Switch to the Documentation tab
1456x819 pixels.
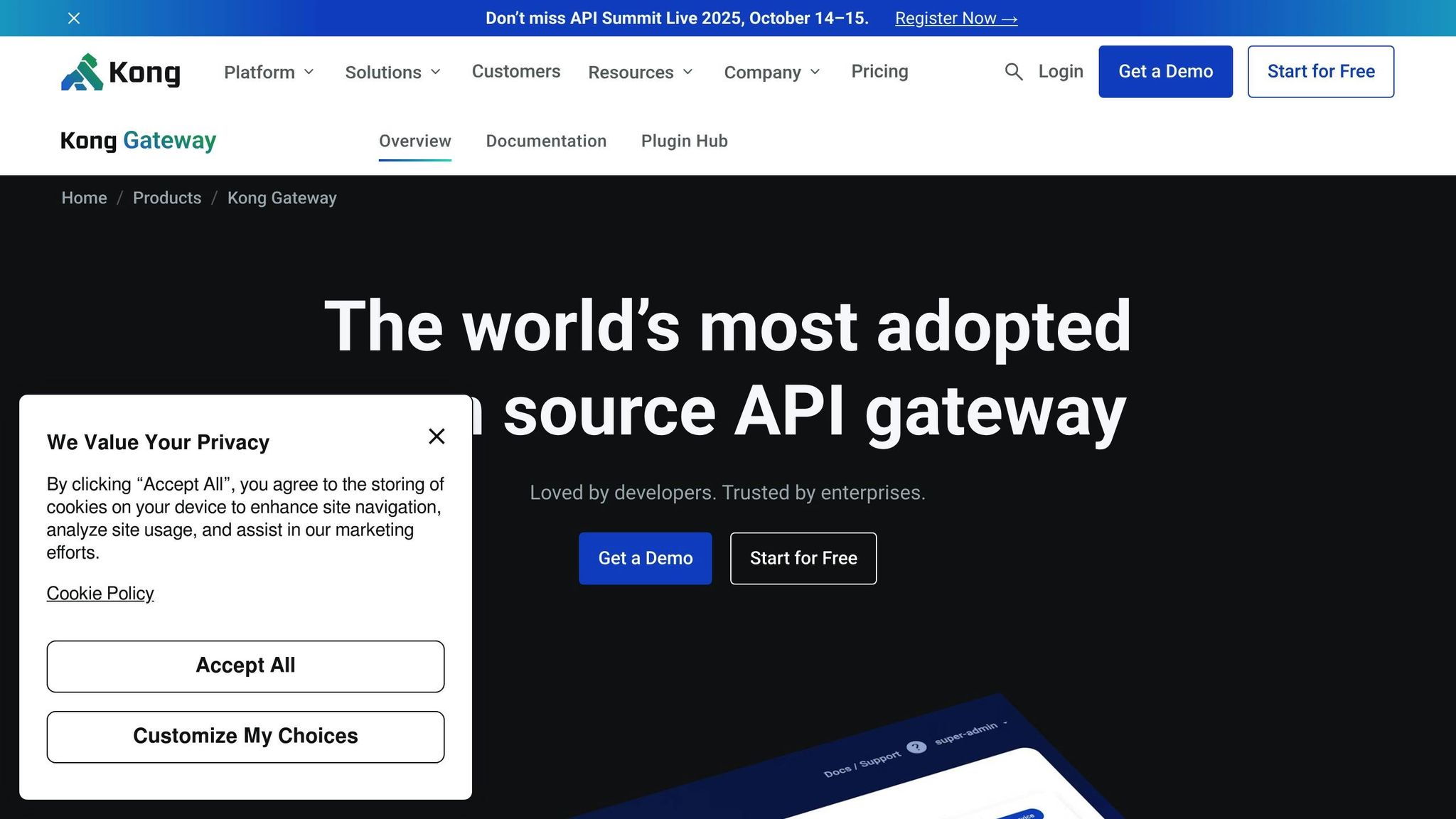(545, 141)
